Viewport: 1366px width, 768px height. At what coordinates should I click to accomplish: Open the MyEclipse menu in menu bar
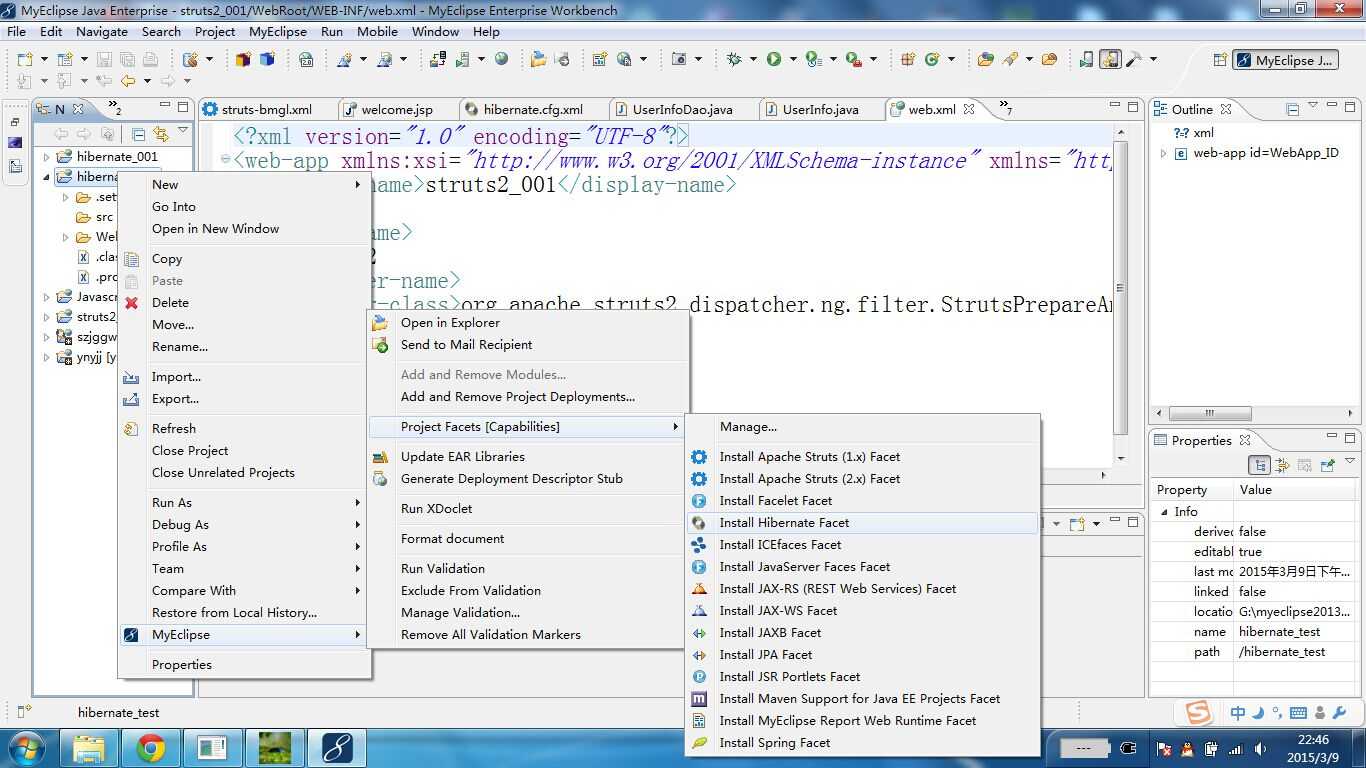point(278,31)
